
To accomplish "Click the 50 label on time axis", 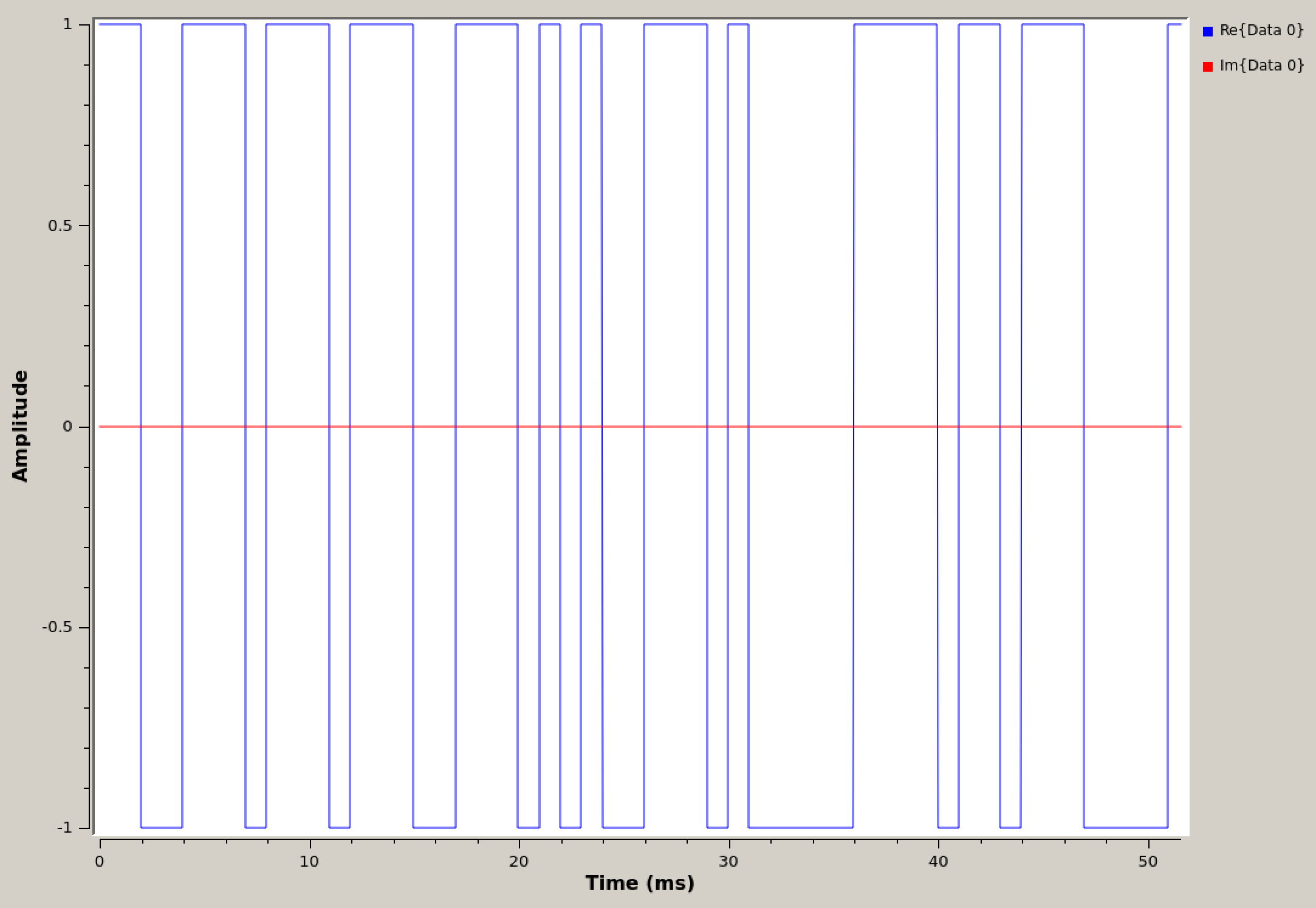I will (1148, 861).
